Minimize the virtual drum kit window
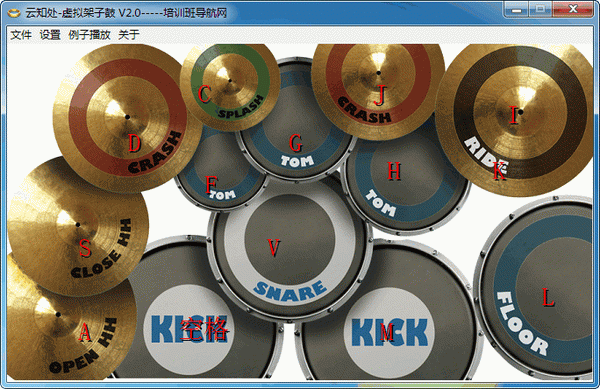This screenshot has width=600, height=389. 516,10
